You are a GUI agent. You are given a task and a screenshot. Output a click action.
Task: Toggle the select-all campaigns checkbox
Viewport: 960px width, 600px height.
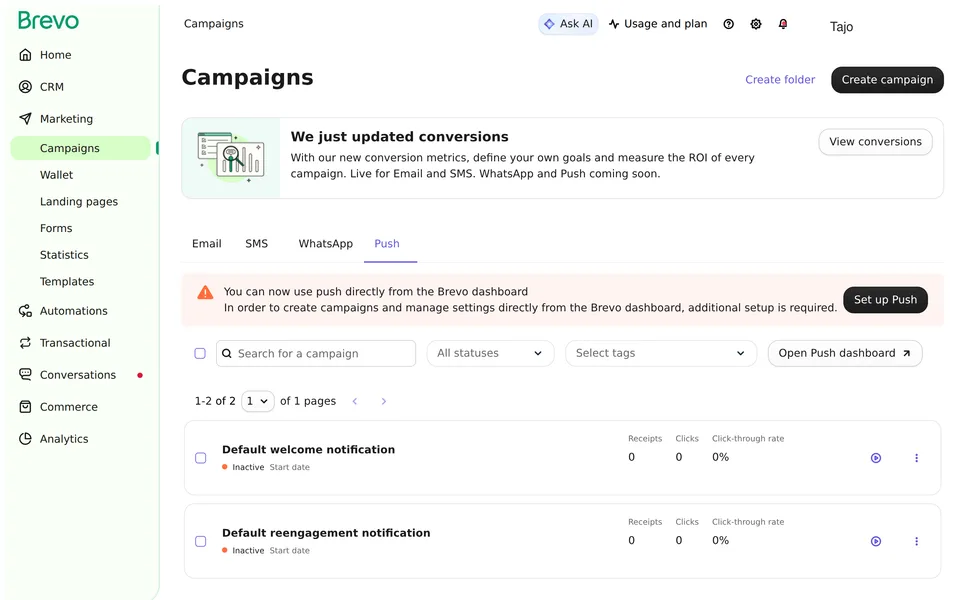coord(200,353)
